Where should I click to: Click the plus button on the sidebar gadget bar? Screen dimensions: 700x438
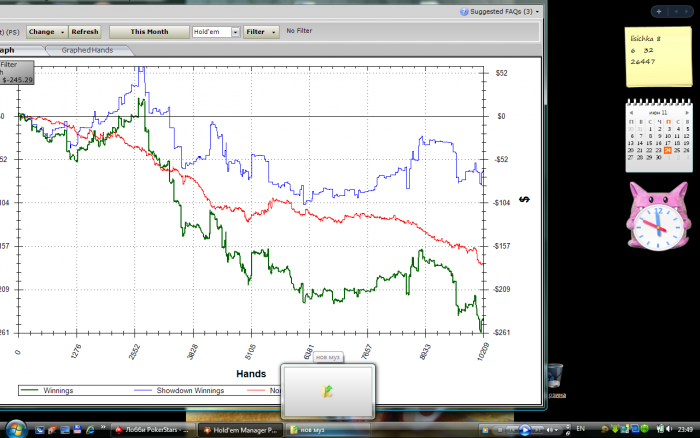point(659,12)
